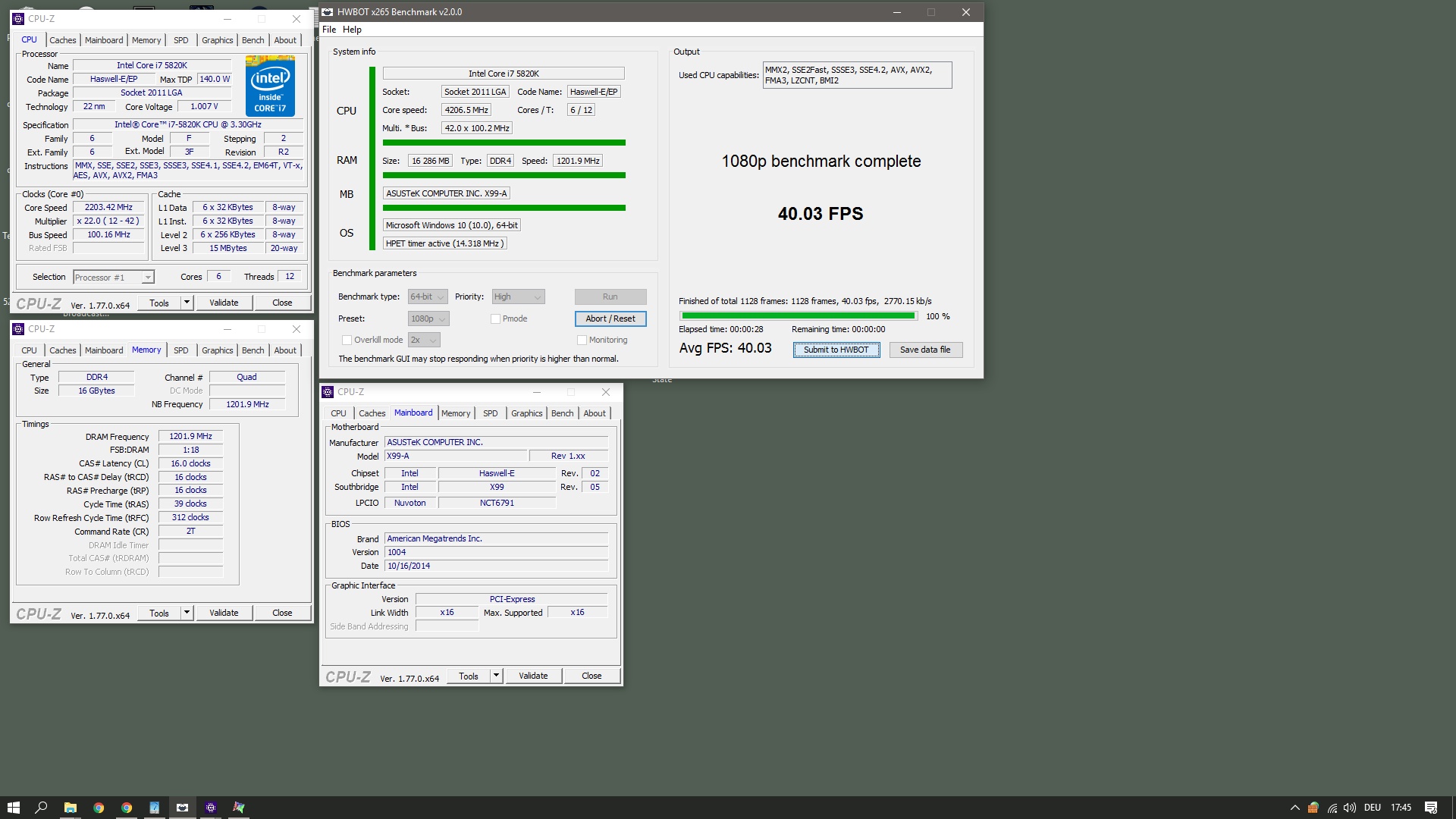Click the CPU-Z Memory window title icon
This screenshot has height=819, width=1456.
(18, 329)
